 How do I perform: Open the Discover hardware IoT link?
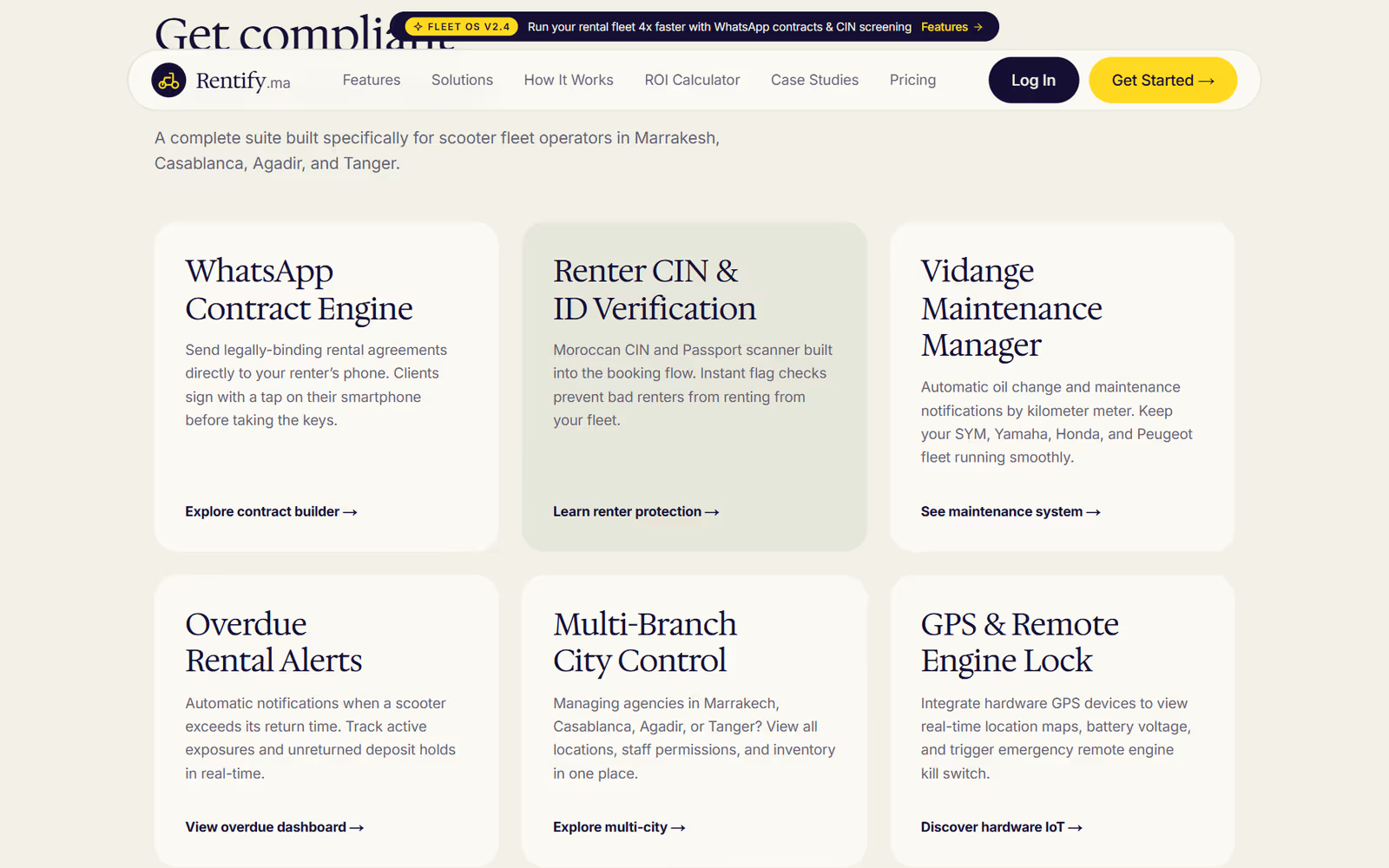pyautogui.click(x=1002, y=827)
